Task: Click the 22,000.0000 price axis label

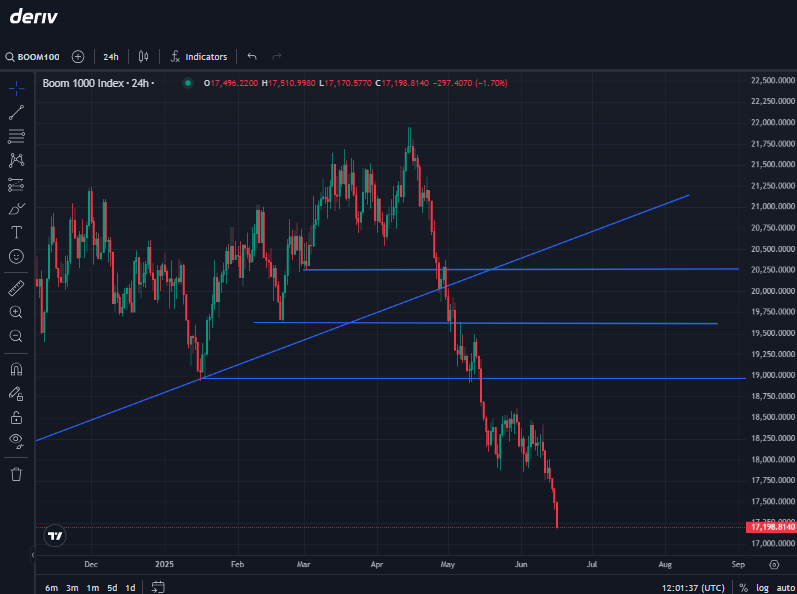Action: point(773,122)
